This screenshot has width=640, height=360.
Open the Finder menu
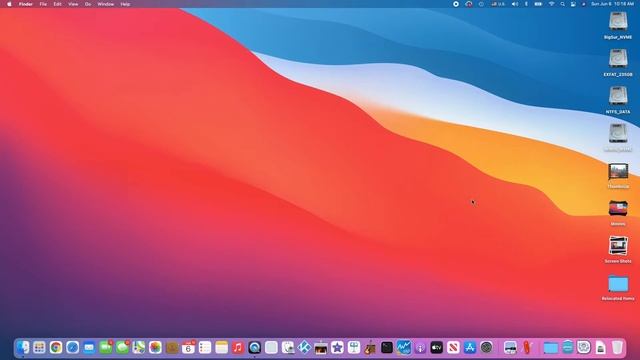point(26,4)
